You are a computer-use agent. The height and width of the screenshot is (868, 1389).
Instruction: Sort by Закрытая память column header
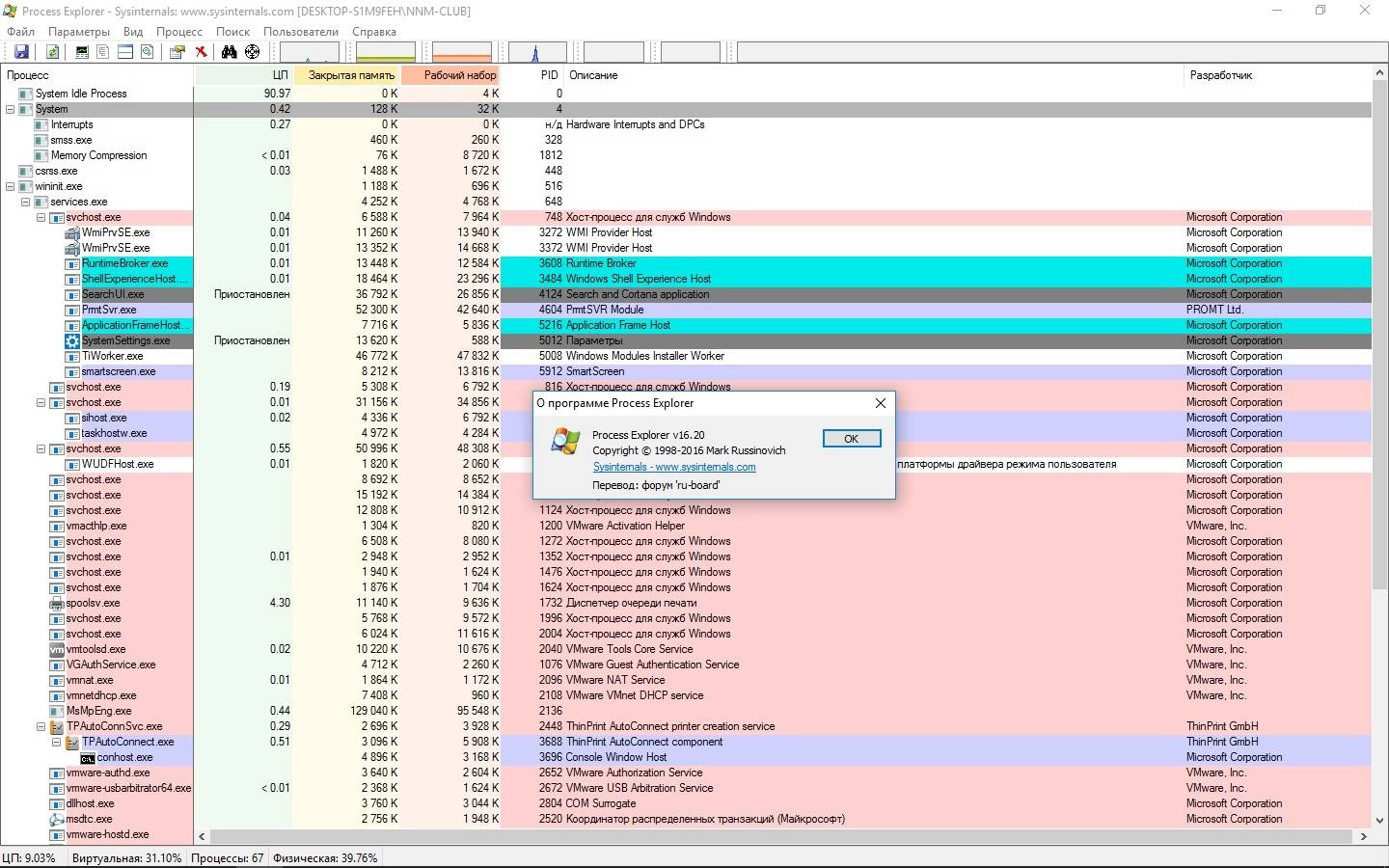[347, 74]
